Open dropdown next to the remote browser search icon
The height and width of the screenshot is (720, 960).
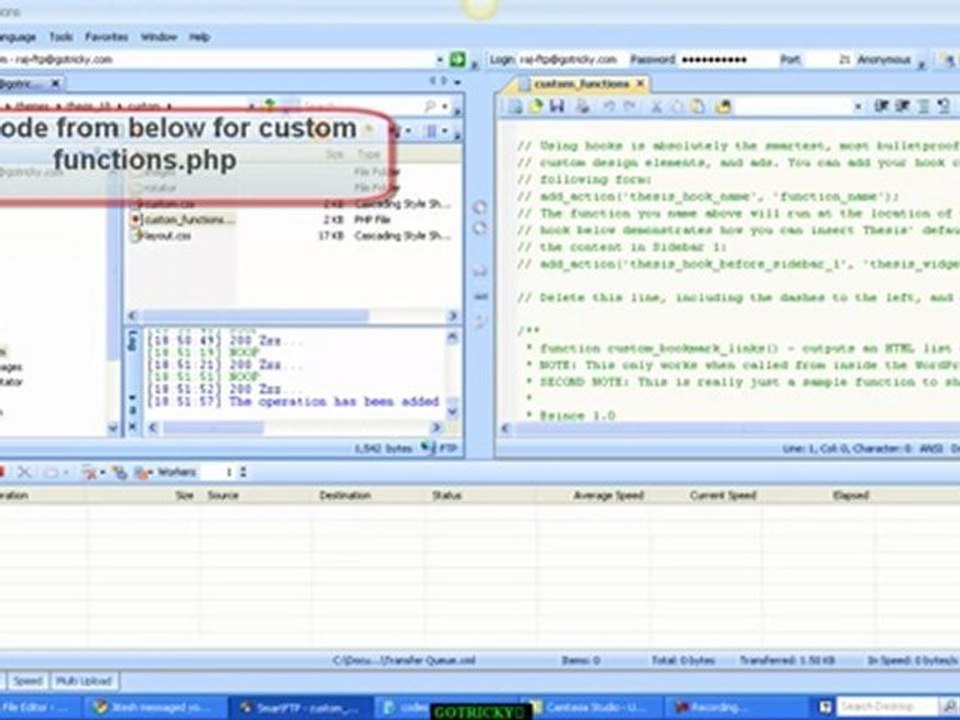tap(444, 107)
